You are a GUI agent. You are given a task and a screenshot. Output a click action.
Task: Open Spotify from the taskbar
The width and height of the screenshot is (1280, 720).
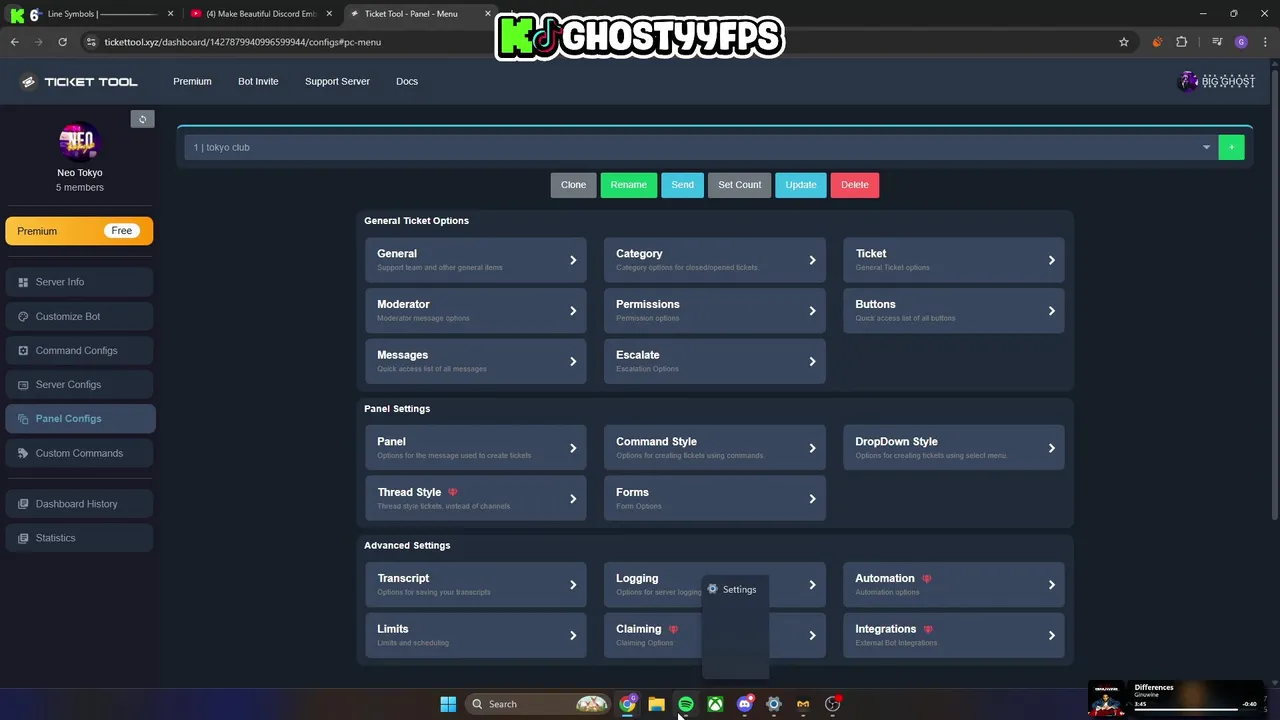coord(686,704)
